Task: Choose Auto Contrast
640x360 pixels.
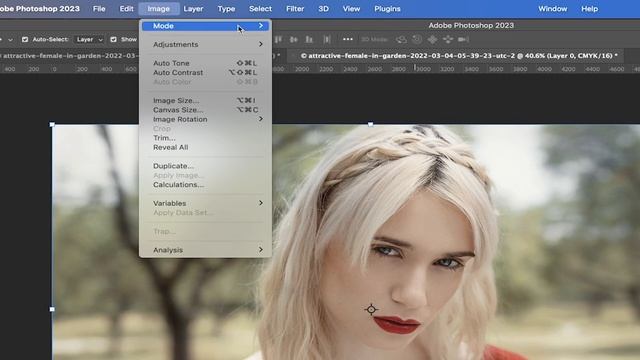Action: pos(206,73)
